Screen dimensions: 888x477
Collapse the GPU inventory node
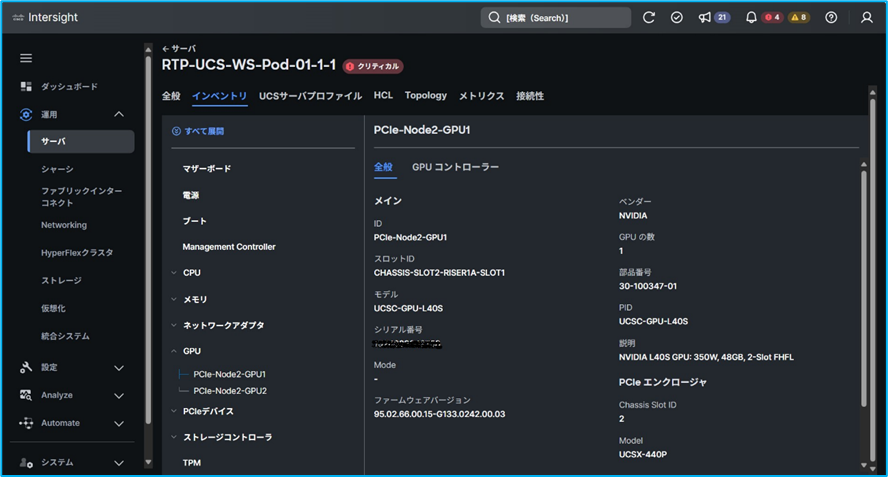(173, 351)
